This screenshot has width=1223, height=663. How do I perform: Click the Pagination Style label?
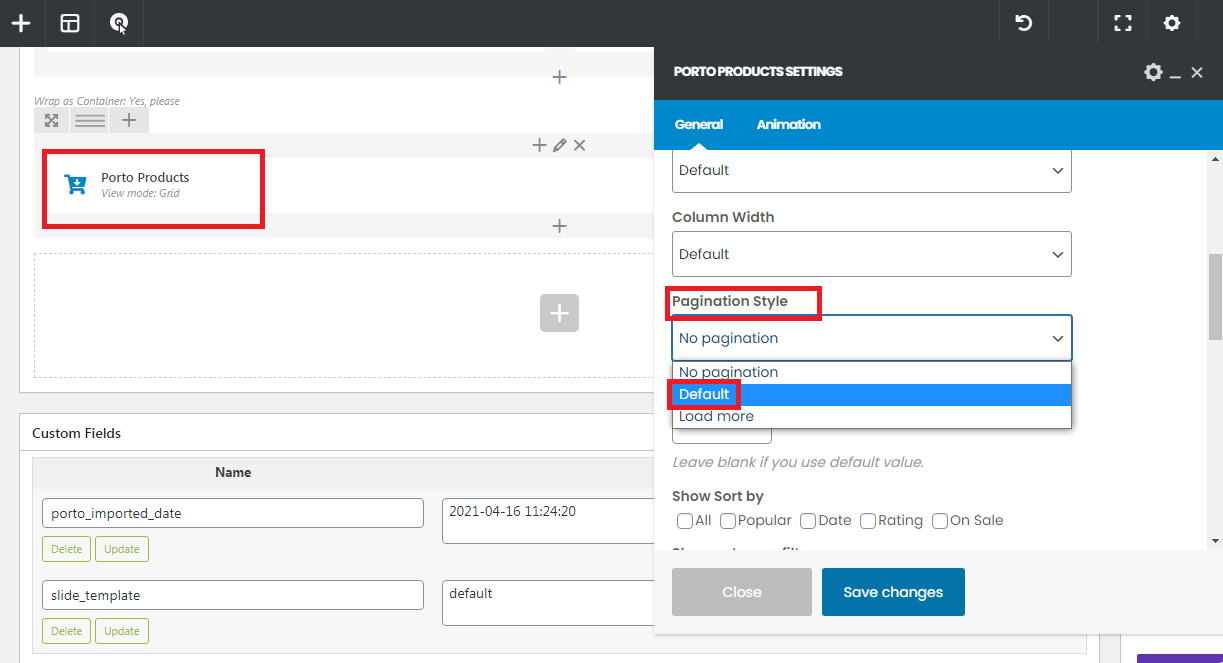coord(730,301)
